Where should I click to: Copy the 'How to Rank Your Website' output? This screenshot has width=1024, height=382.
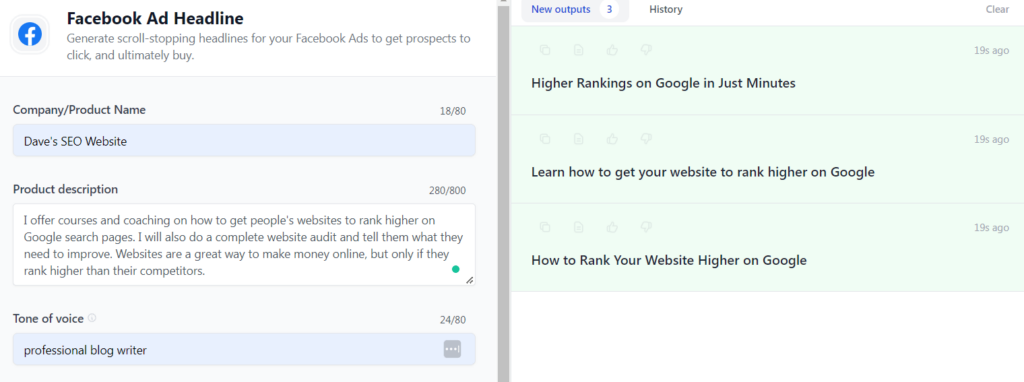tap(545, 227)
